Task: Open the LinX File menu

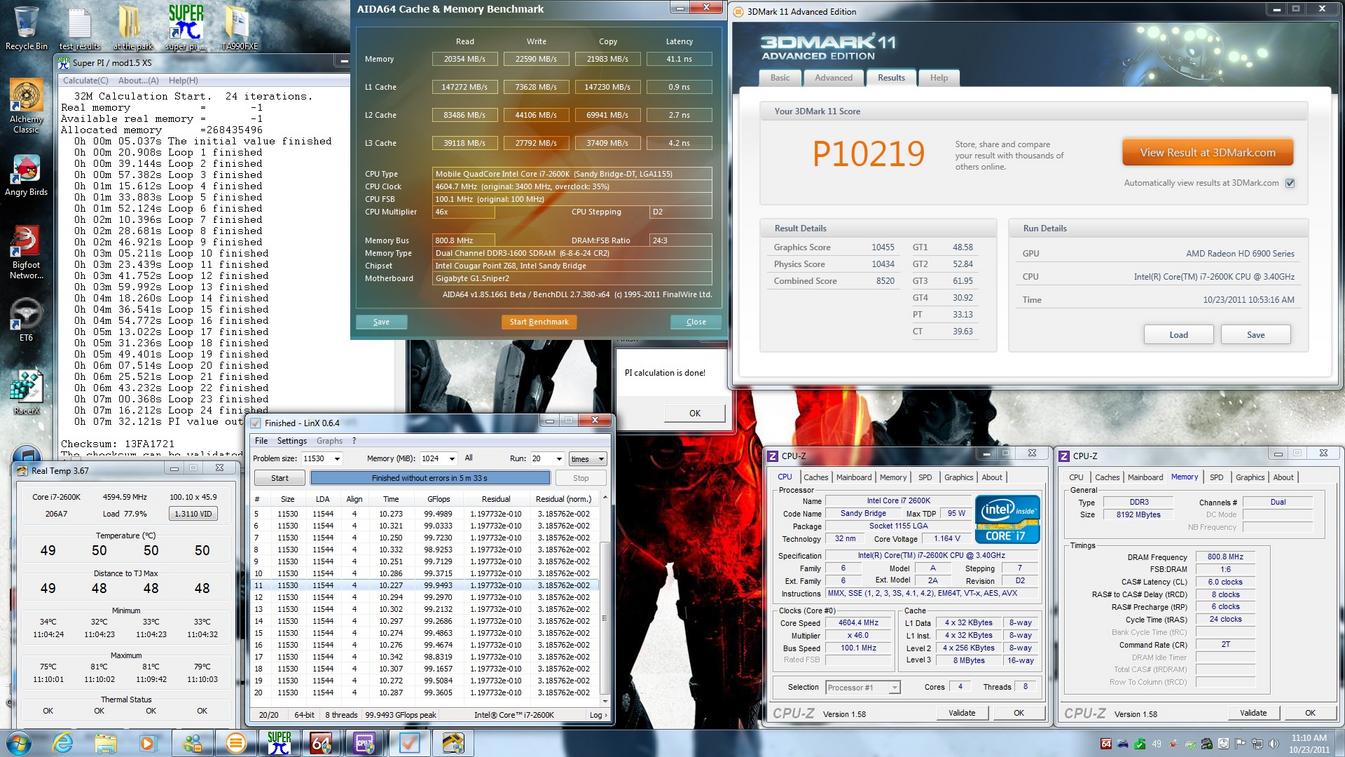Action: [261, 441]
